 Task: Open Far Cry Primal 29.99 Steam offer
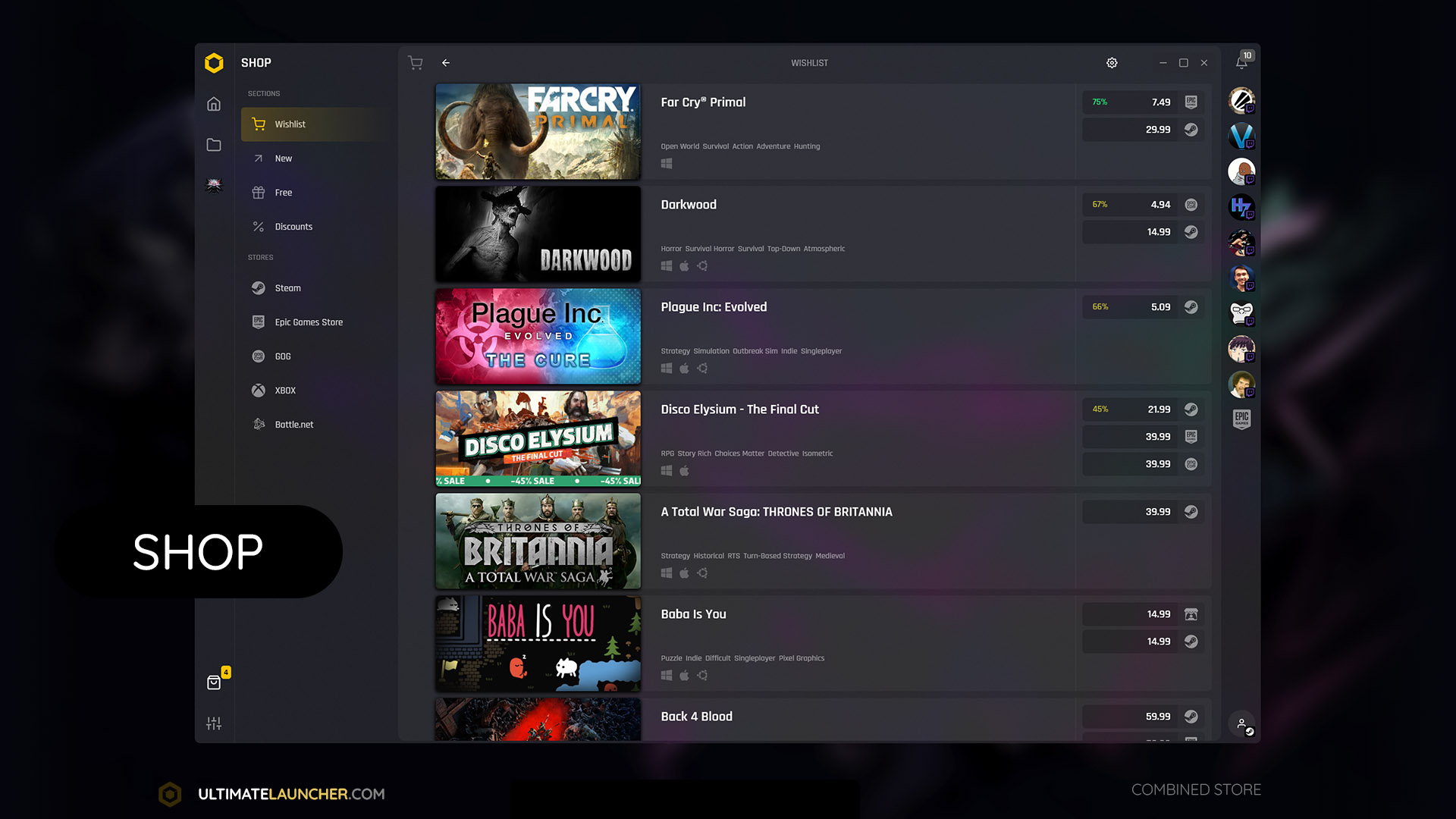[x=1144, y=130]
